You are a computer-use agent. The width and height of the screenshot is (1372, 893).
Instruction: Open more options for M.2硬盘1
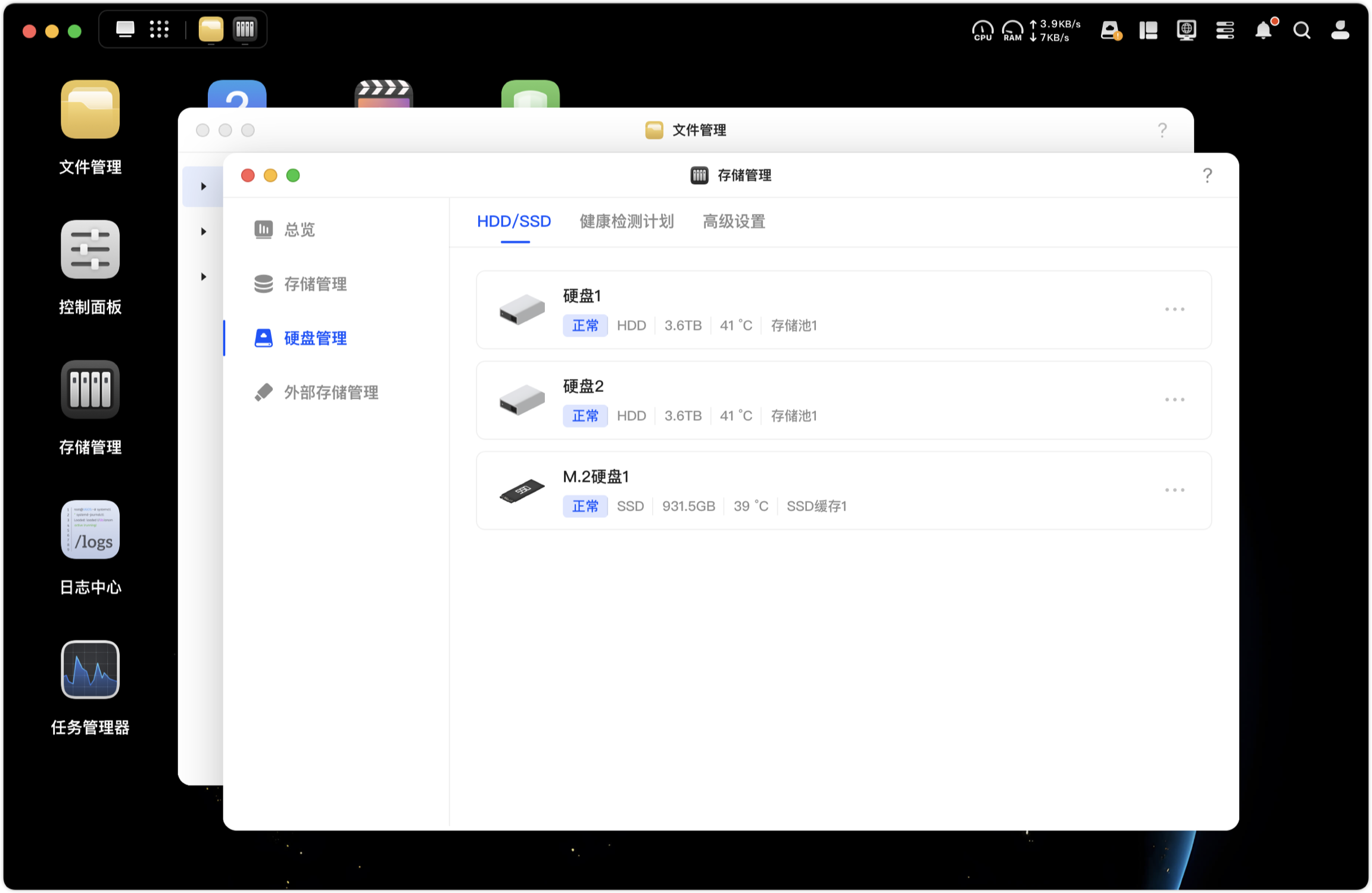(x=1174, y=490)
